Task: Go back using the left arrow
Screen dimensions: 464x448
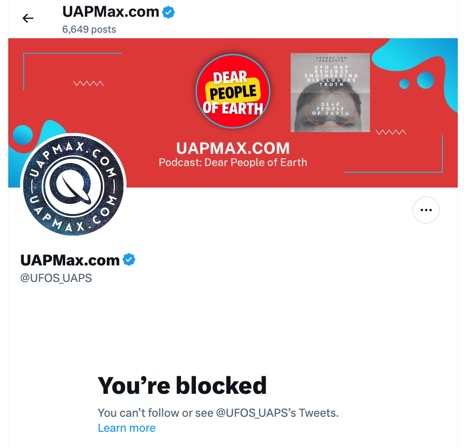Action: pyautogui.click(x=28, y=18)
